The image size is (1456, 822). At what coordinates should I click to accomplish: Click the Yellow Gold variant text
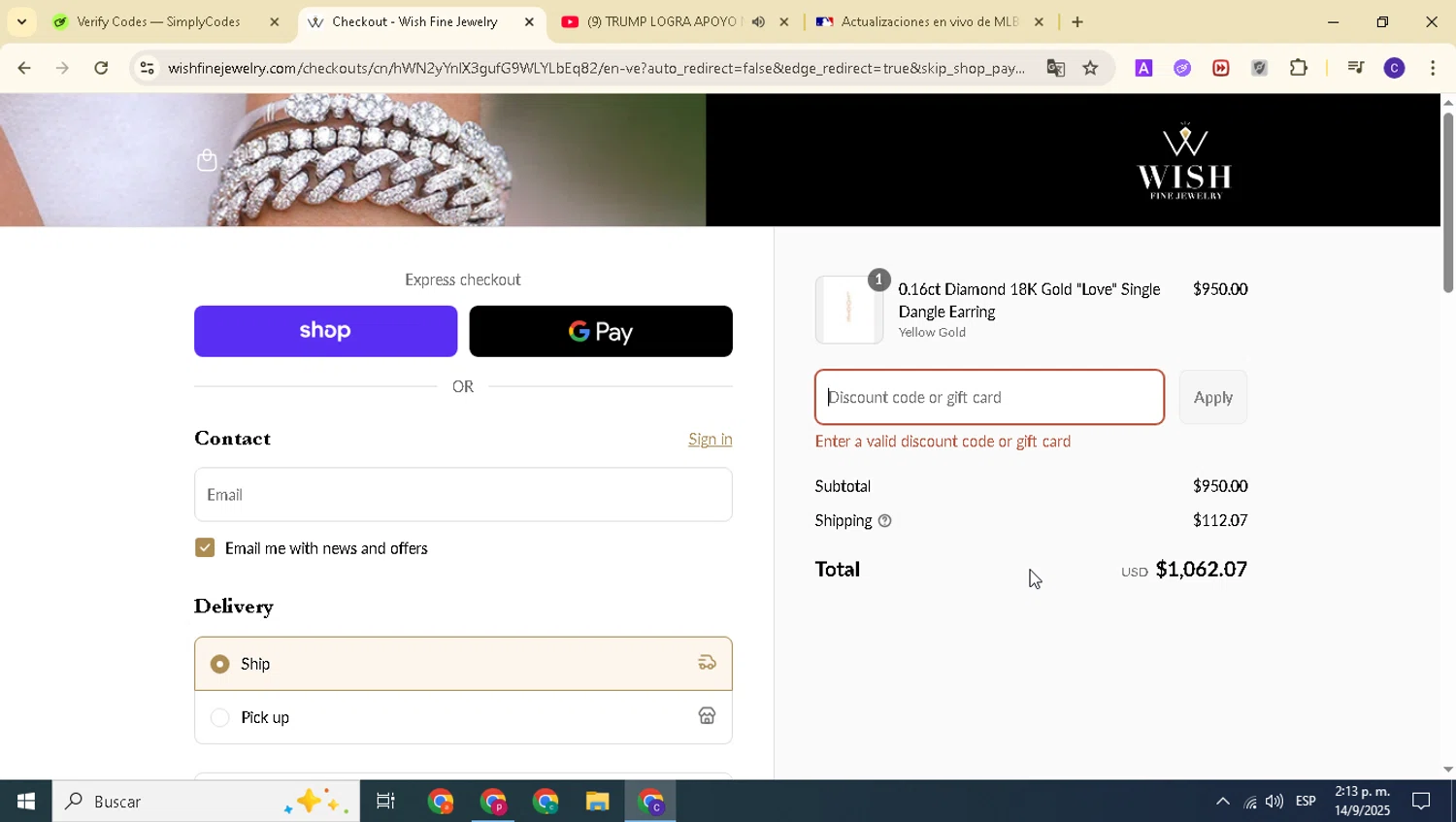[x=932, y=333]
